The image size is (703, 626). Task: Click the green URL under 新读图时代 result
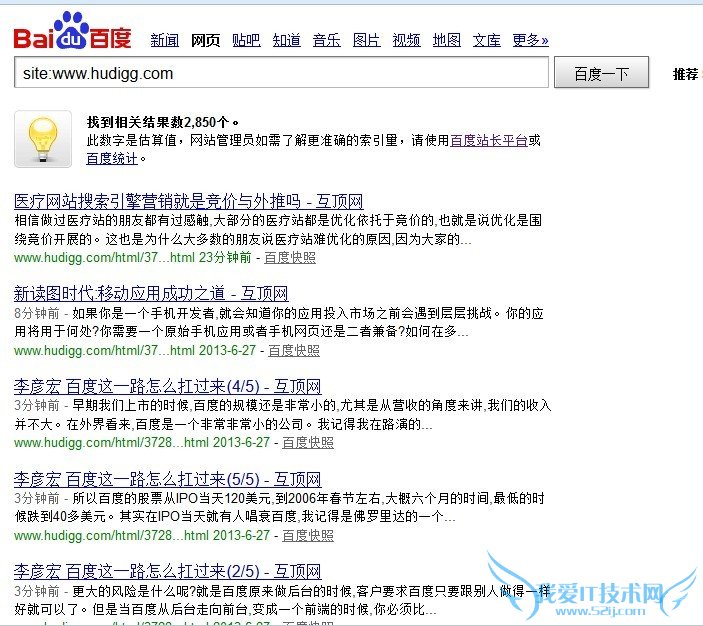pos(135,350)
